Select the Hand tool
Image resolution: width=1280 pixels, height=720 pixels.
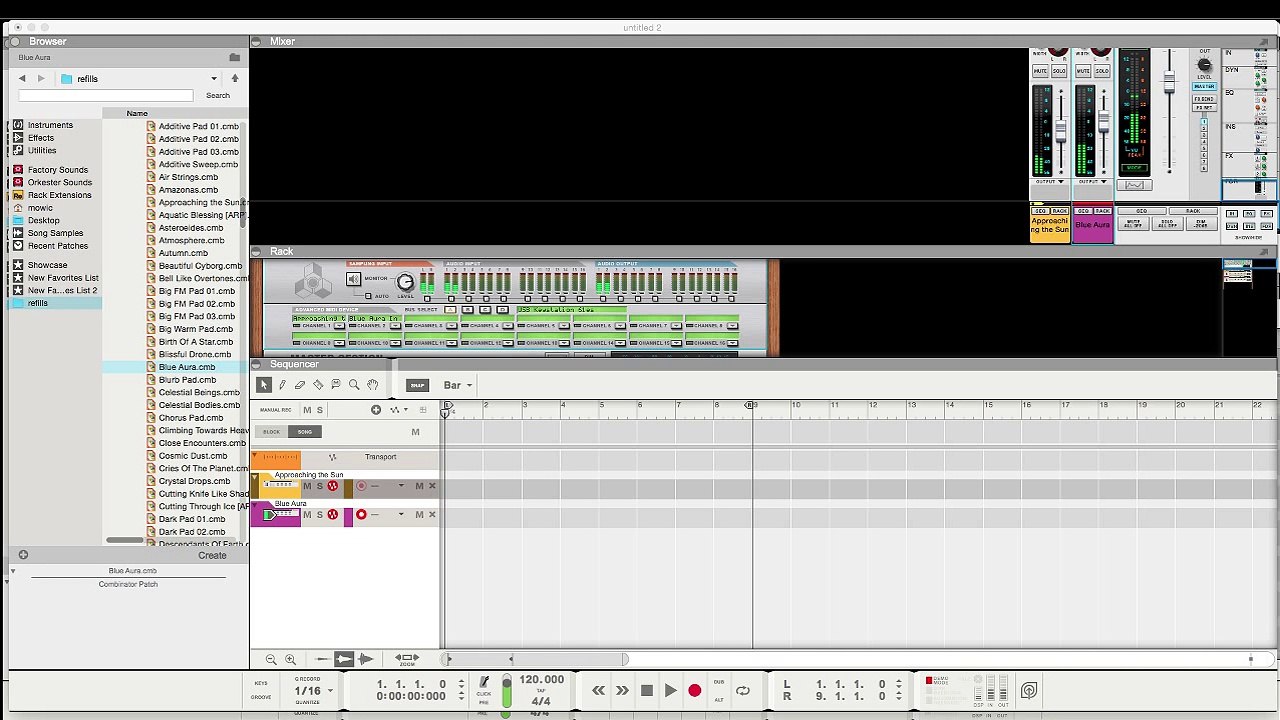click(x=372, y=385)
